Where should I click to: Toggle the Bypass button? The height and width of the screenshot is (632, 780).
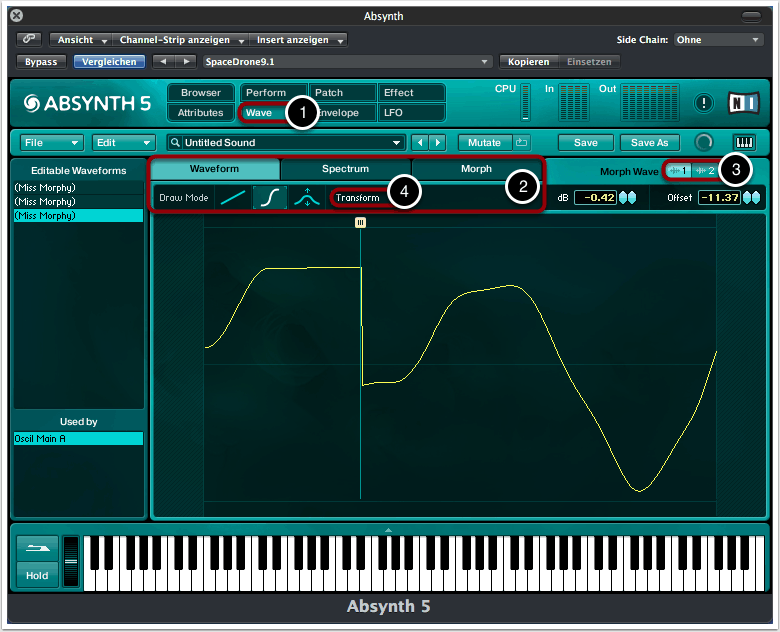coord(41,62)
